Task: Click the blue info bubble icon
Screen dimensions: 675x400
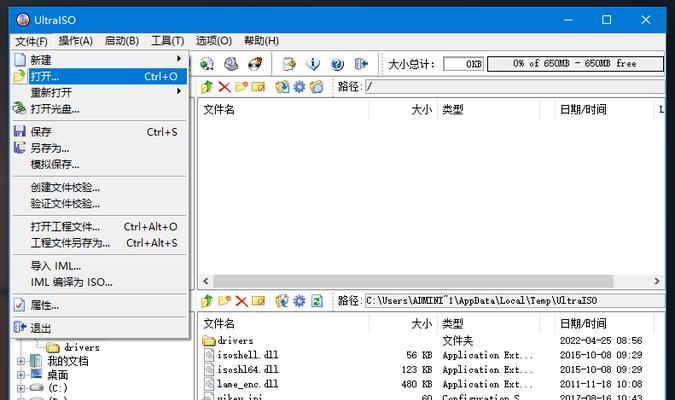Action: (x=313, y=64)
